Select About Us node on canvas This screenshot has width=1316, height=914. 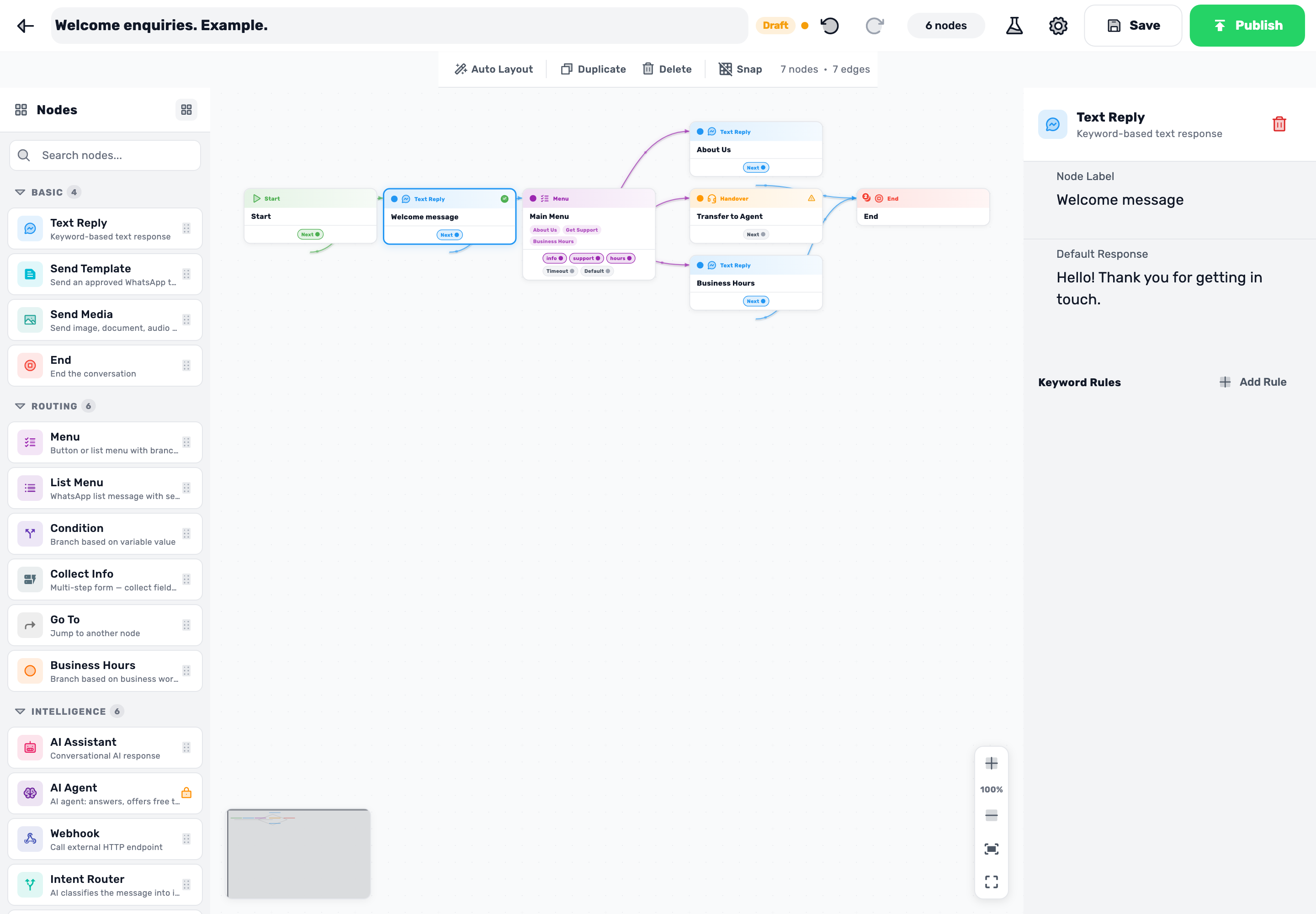pyautogui.click(x=756, y=149)
